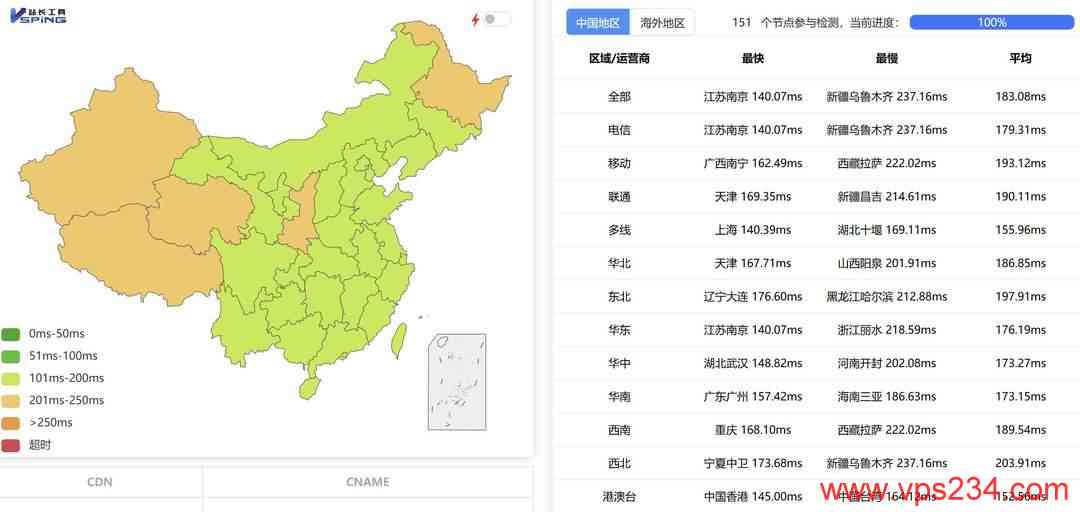
Task: Click the VSPING site logo
Action: point(38,16)
